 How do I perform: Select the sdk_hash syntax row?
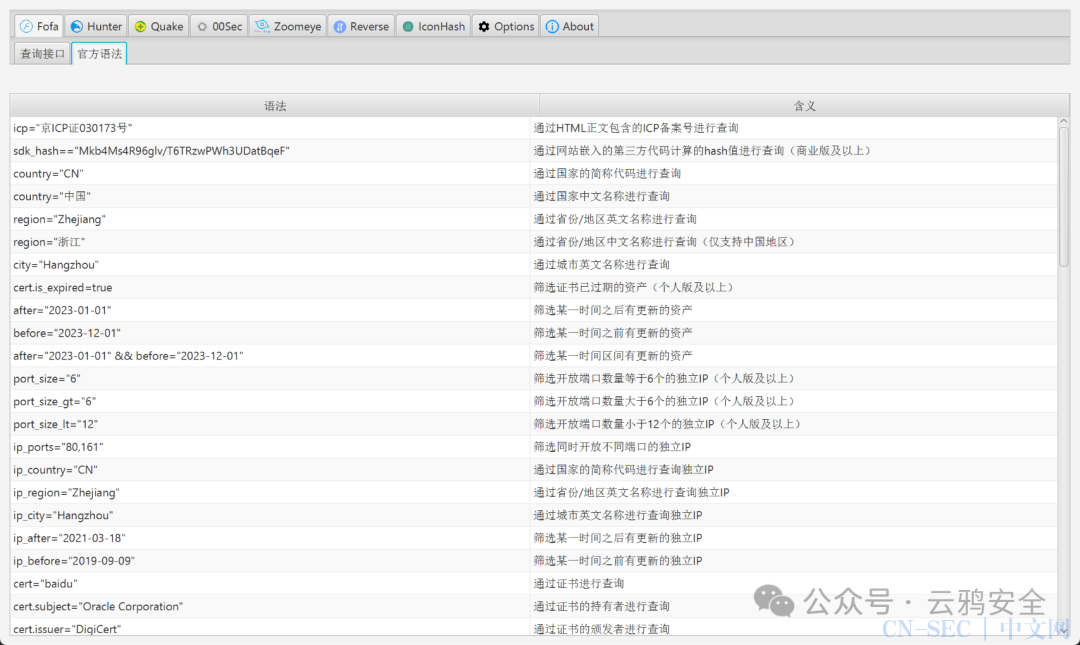click(x=534, y=151)
